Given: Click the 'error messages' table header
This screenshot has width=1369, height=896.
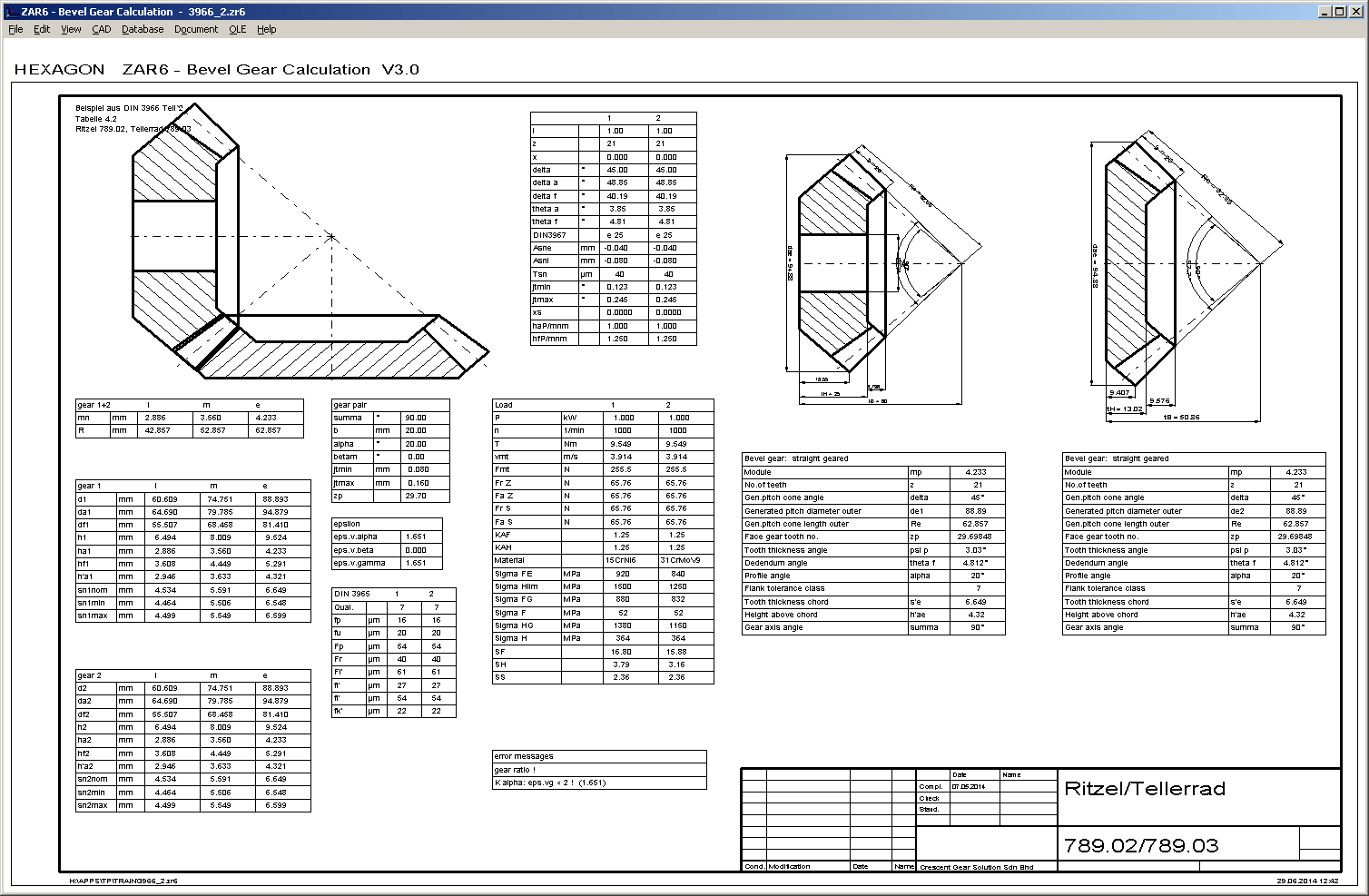Looking at the screenshot, I should [523, 756].
